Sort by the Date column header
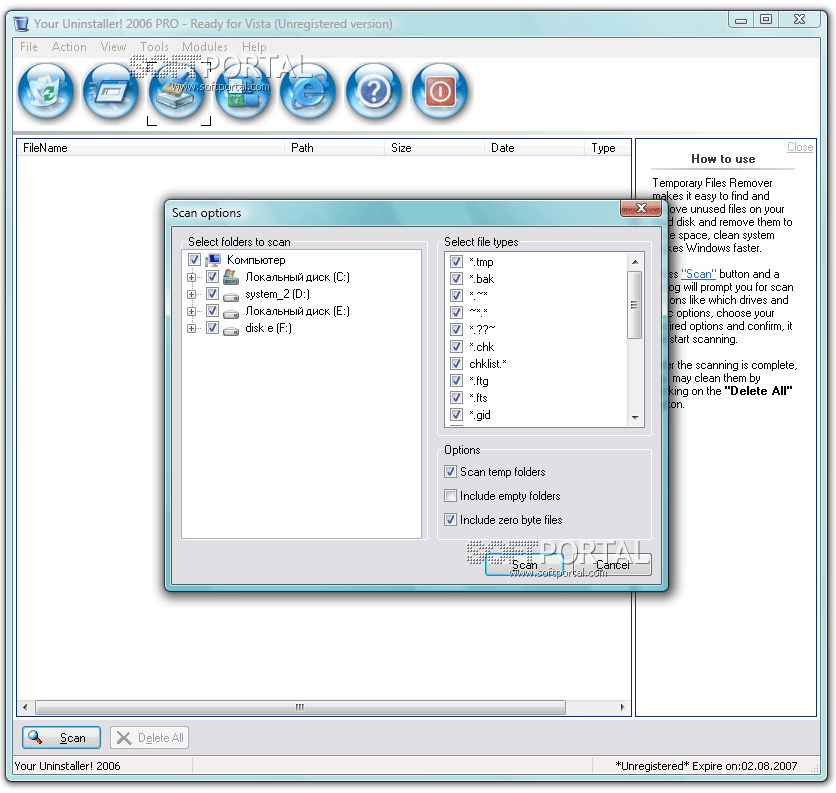The height and width of the screenshot is (793, 836). [x=534, y=148]
